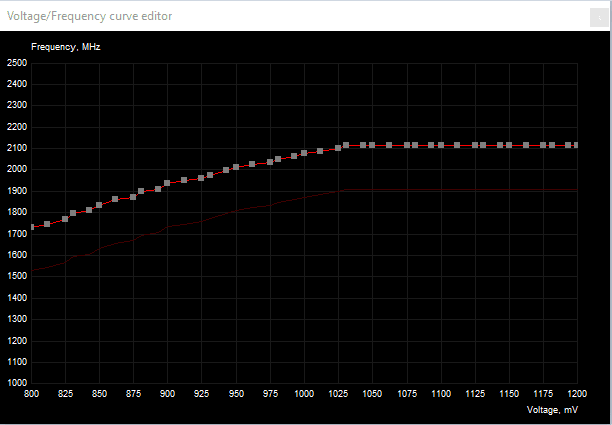
Task: Select the flat curve point at 1050 mV
Action: point(372,145)
